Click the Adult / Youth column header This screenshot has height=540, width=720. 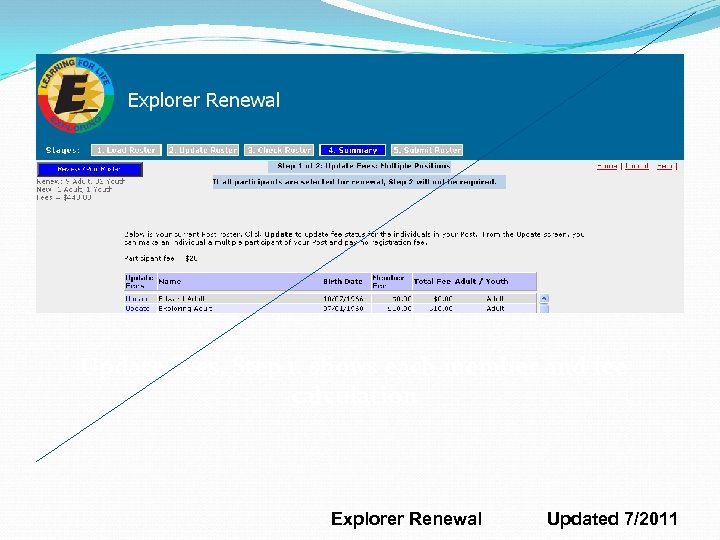click(x=481, y=281)
